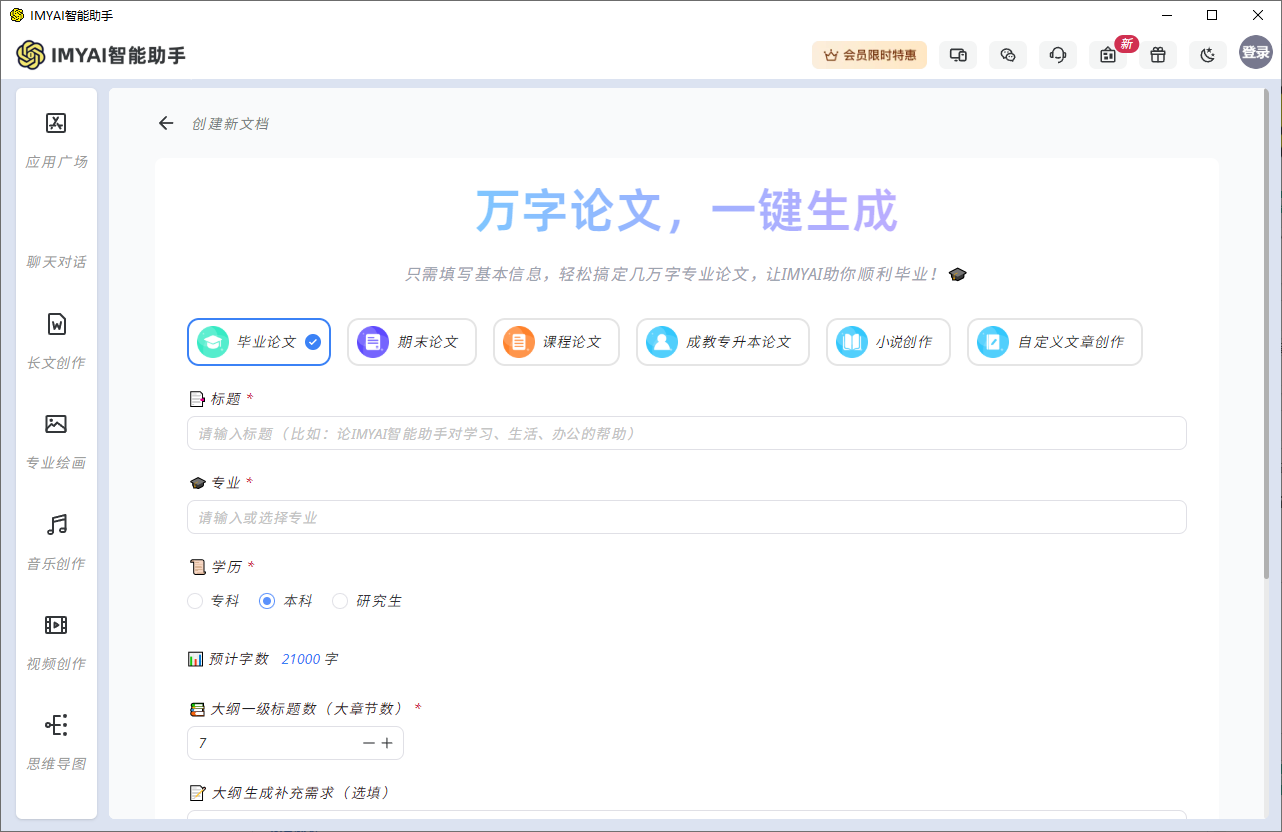
Task: Click the 登录 login avatar button
Action: [1256, 52]
